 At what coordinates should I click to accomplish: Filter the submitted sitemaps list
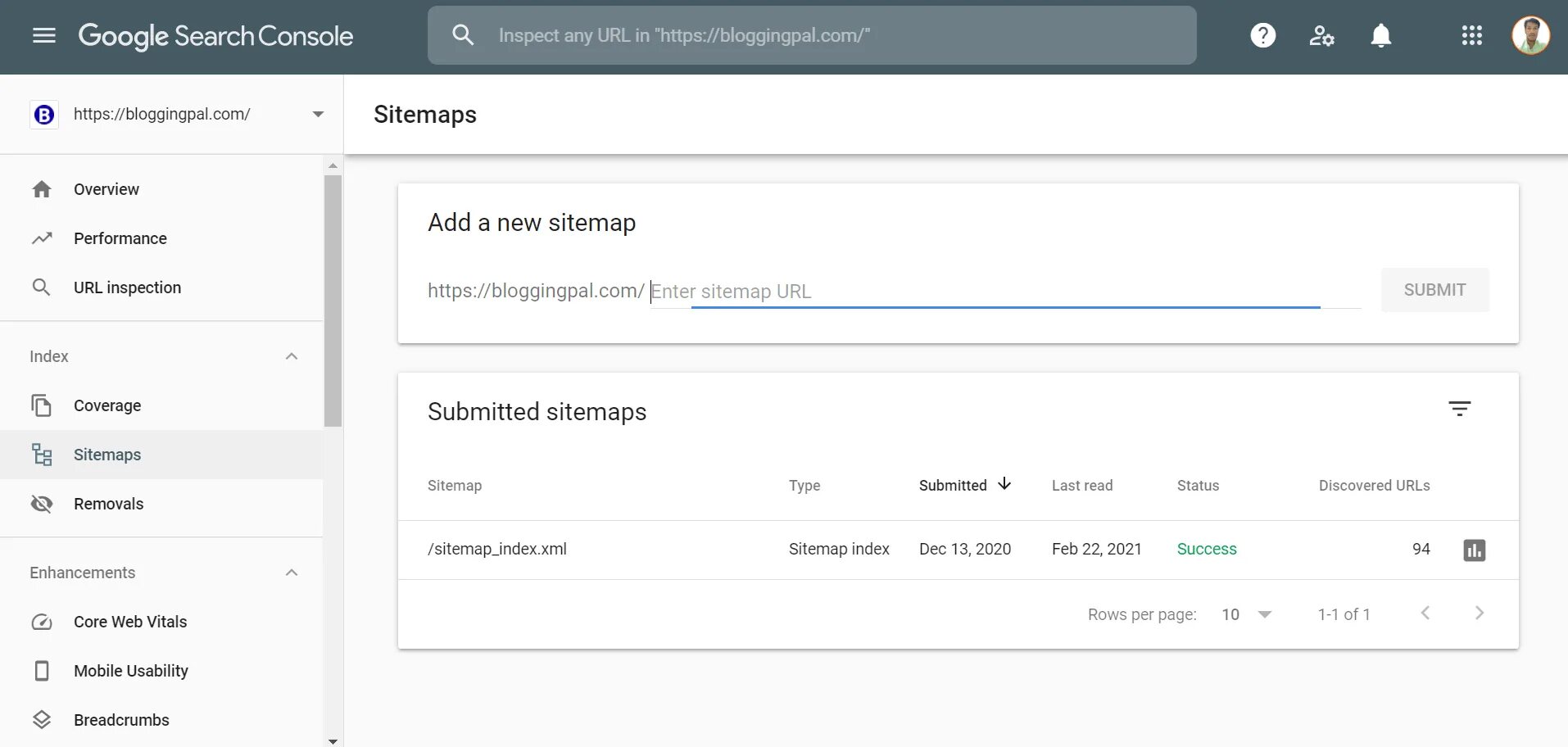tap(1459, 409)
